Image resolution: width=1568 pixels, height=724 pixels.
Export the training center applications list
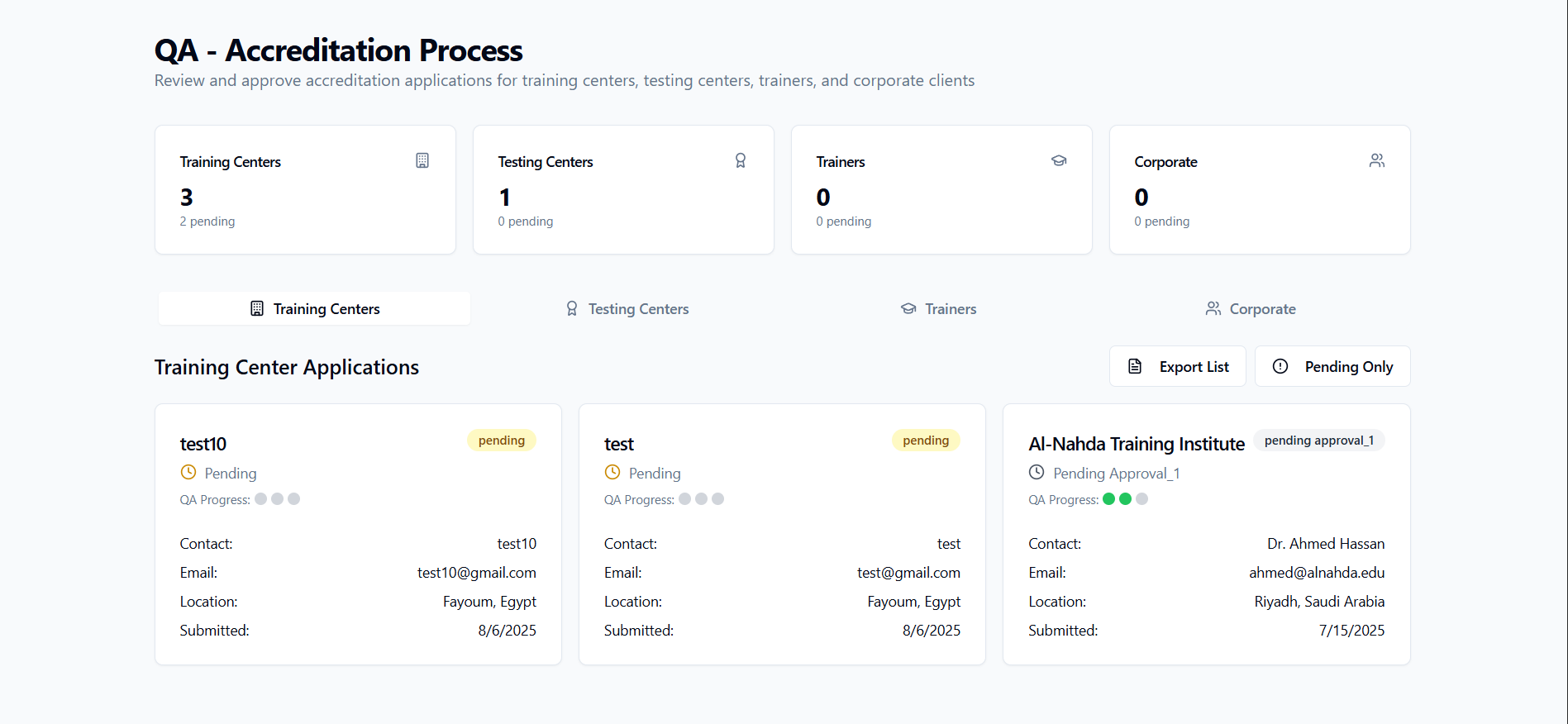(x=1177, y=366)
